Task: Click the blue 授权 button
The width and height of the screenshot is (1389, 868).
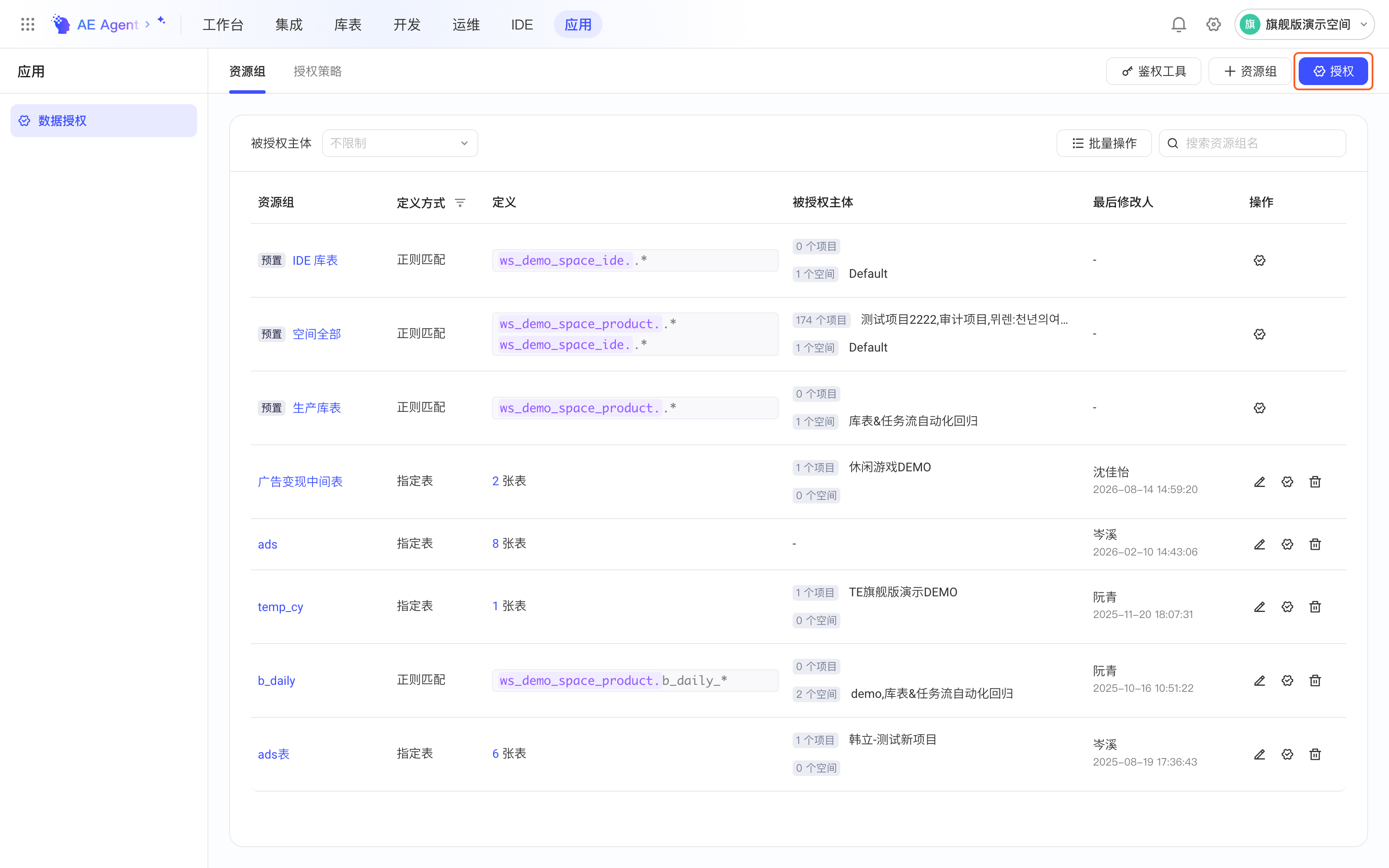Action: pos(1333,71)
